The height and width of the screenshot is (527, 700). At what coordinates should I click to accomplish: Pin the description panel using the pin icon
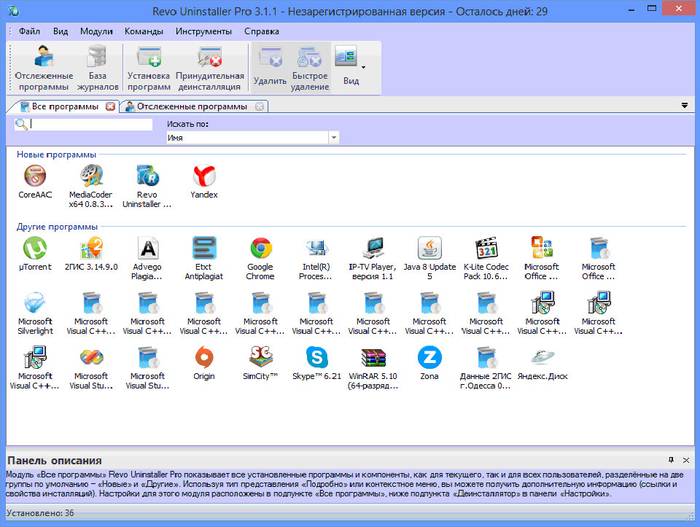(x=671, y=459)
